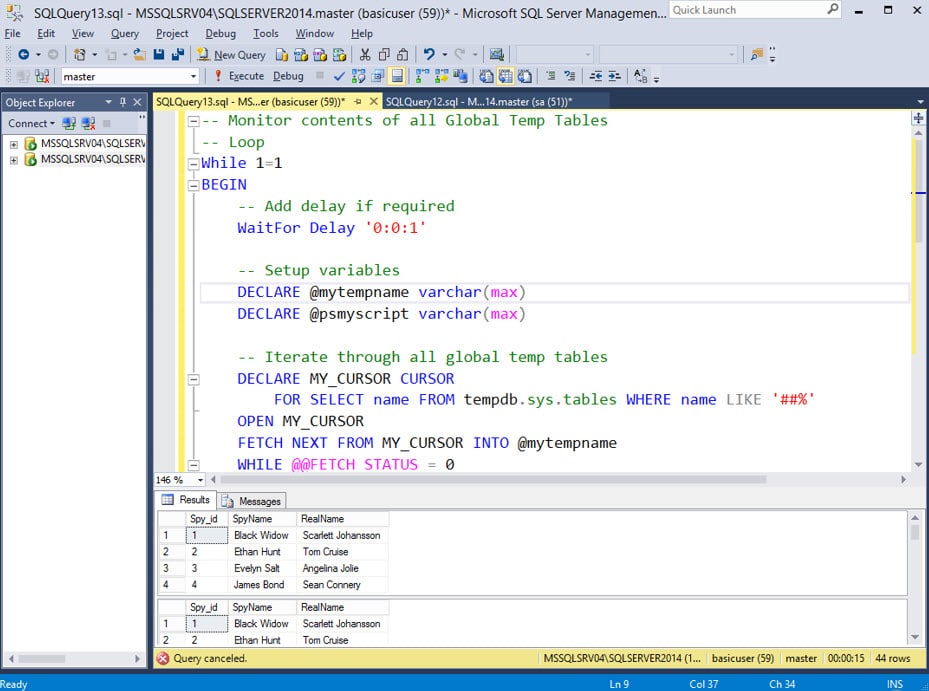Switch to the SQLQuery12.sql tab
The image size is (929, 691).
479,102
